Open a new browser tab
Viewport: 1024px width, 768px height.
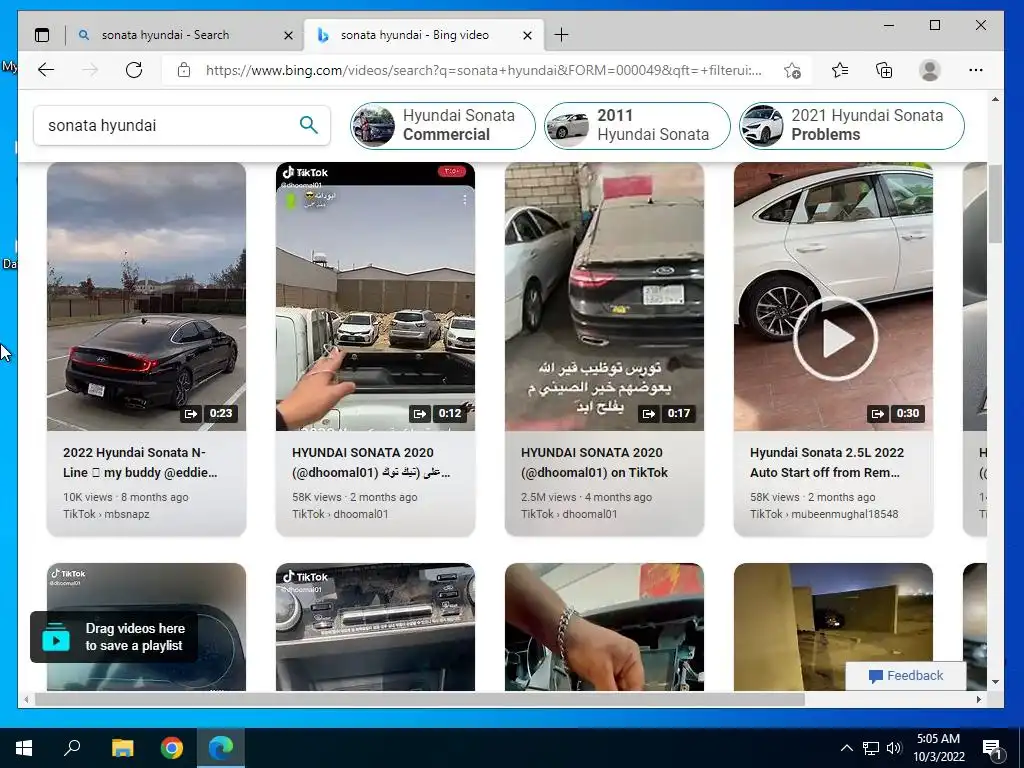[x=561, y=35]
